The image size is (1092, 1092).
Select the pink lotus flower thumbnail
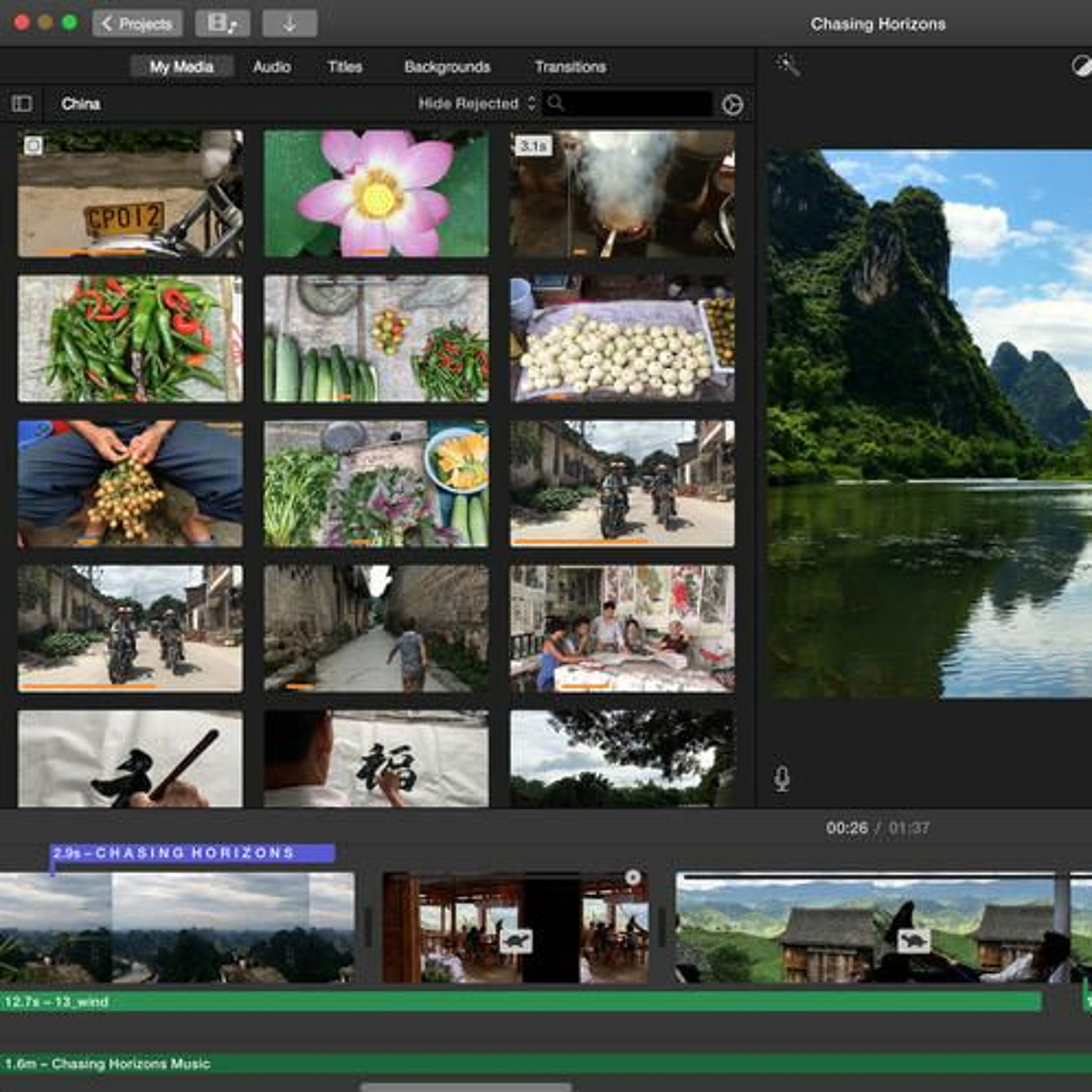point(376,193)
